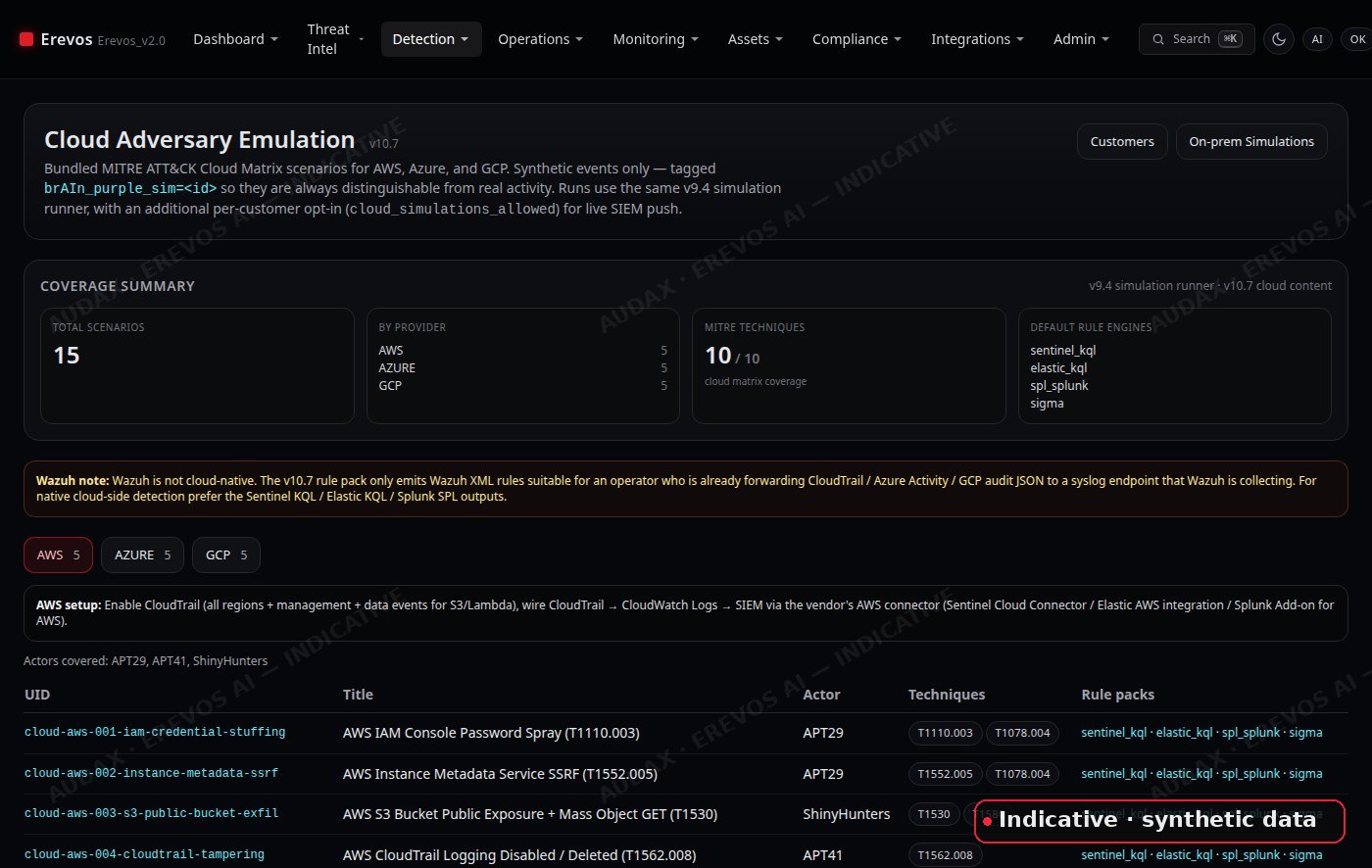Click the brAIn_purple_sim=<id> code tag
Screen dimensions: 1372x868
130,186
